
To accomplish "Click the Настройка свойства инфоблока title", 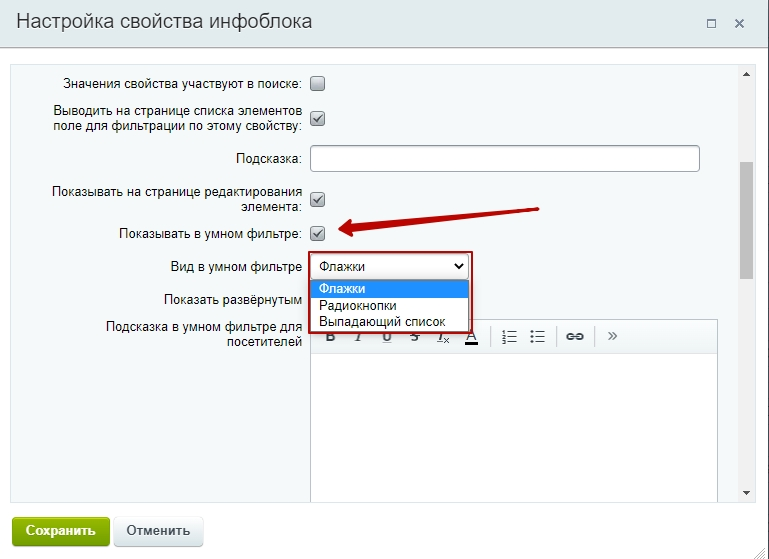I will coord(164,22).
